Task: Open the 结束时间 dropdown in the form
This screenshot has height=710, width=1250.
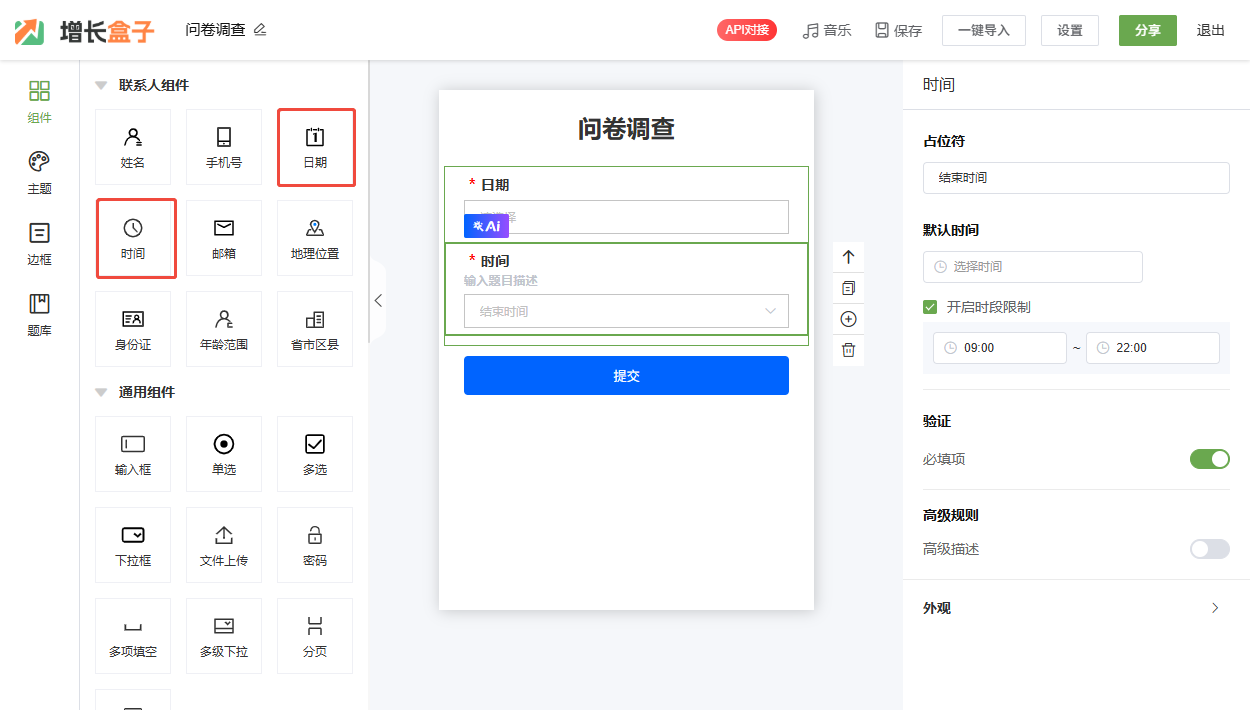Action: pos(626,311)
